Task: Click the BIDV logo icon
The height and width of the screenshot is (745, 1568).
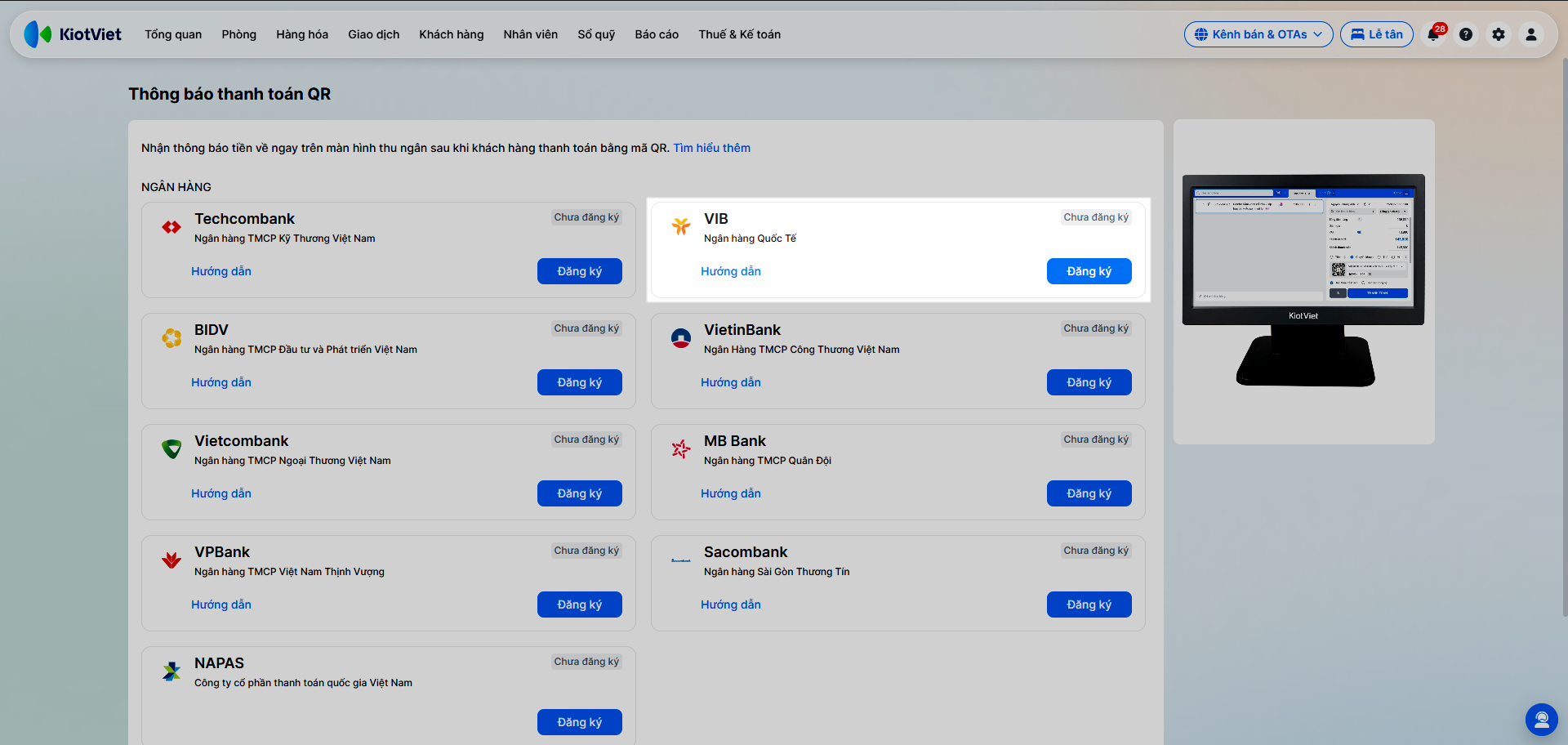Action: 171,338
